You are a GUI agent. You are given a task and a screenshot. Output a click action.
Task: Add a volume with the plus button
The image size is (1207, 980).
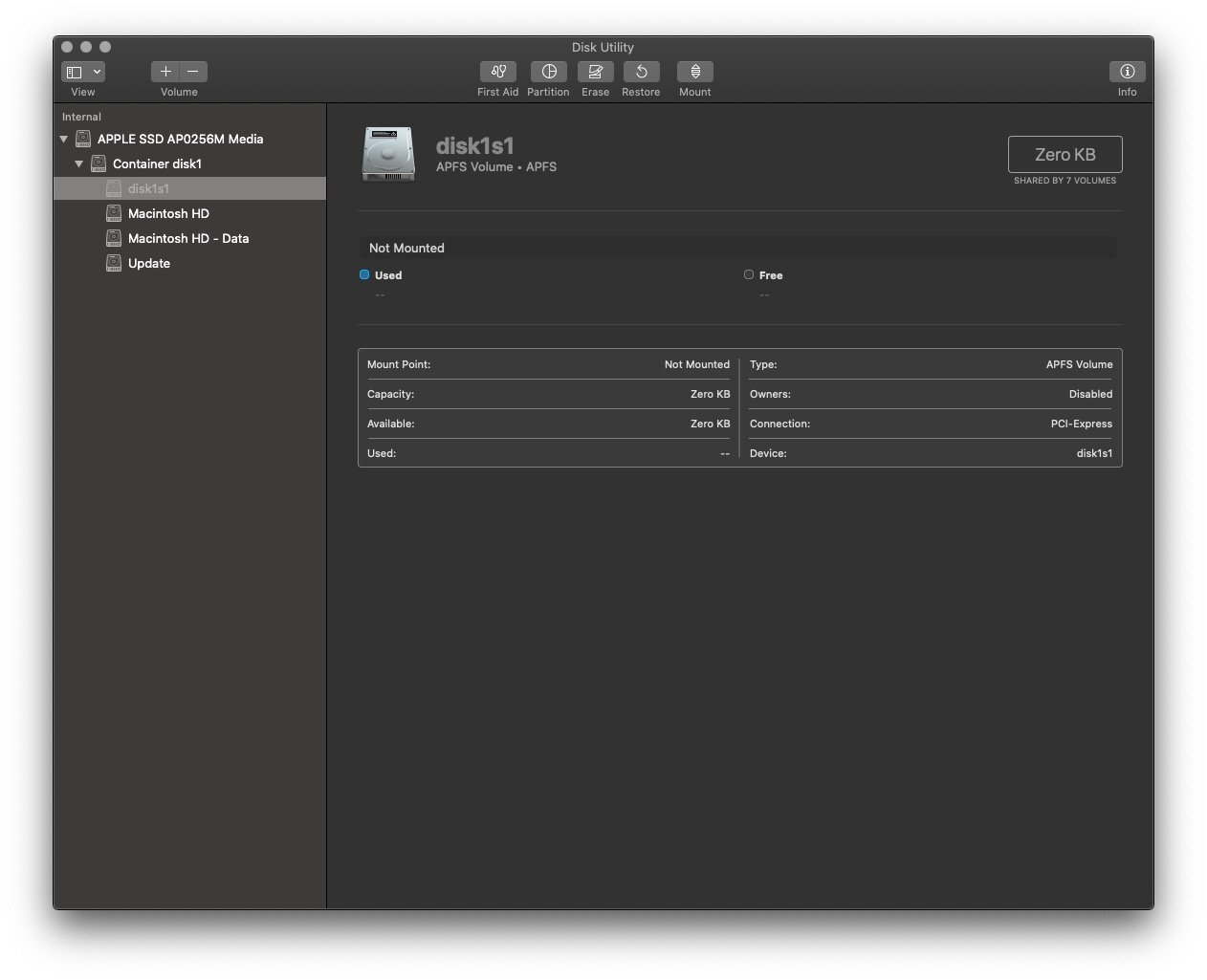(165, 72)
